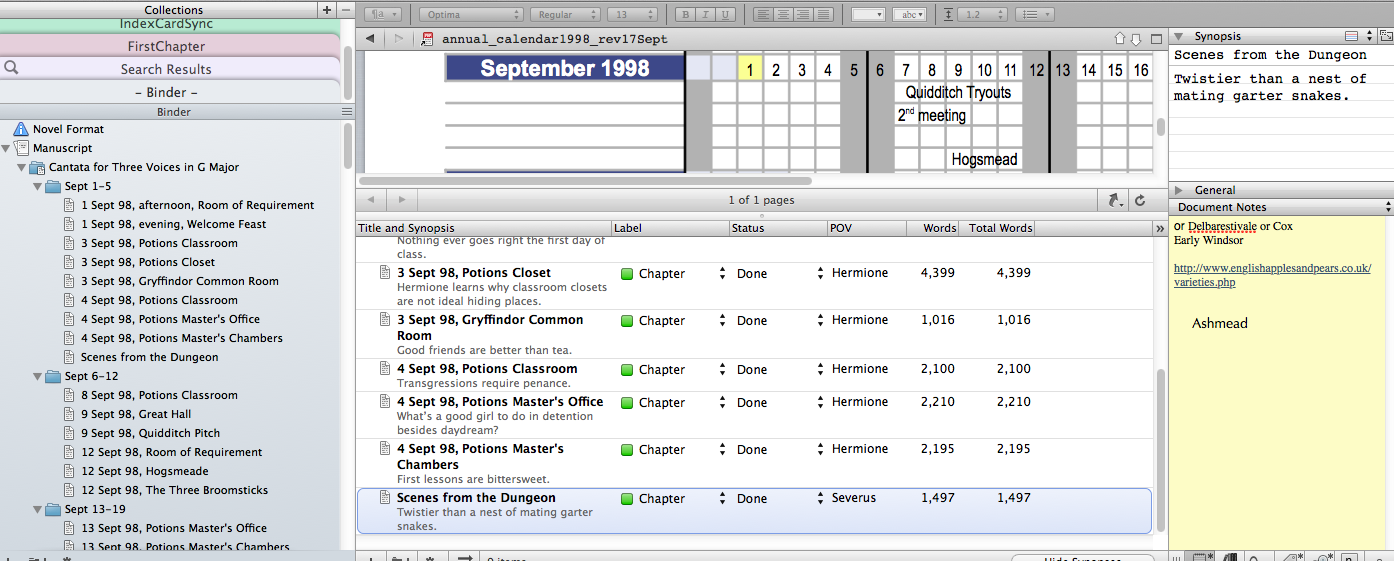Viewport: 1394px width, 561px height.
Task: Toggle italic formatting in the format bar
Action: [x=705, y=14]
